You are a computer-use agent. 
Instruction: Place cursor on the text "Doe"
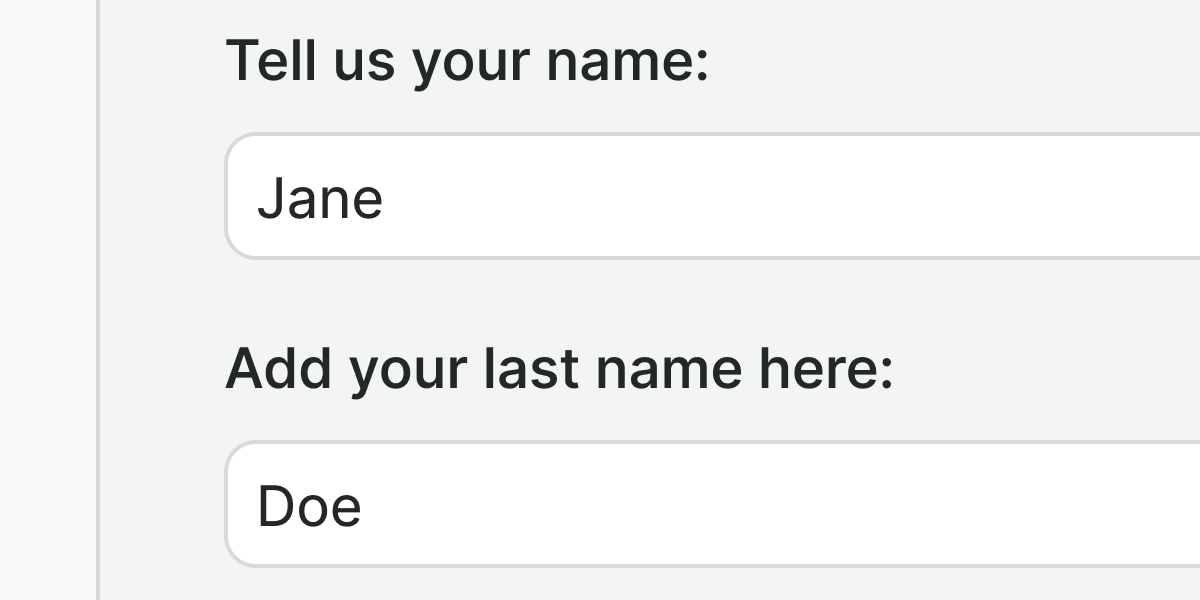coord(309,506)
